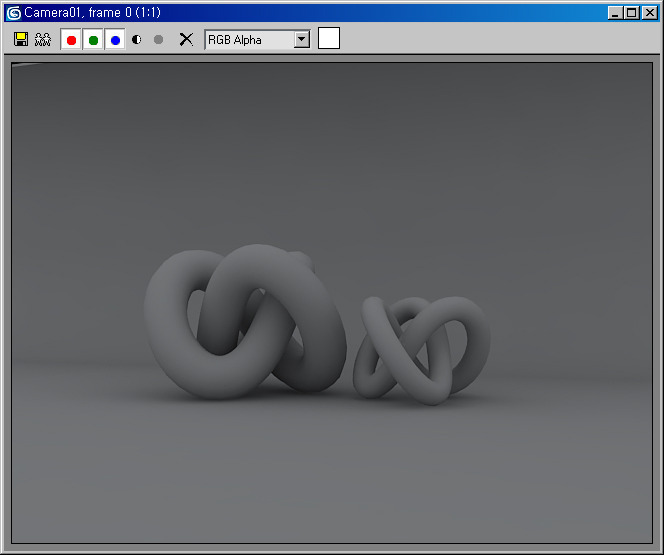Open the RGB Alpha channel dropdown
Viewport: 664px width, 555px height.
tap(257, 40)
